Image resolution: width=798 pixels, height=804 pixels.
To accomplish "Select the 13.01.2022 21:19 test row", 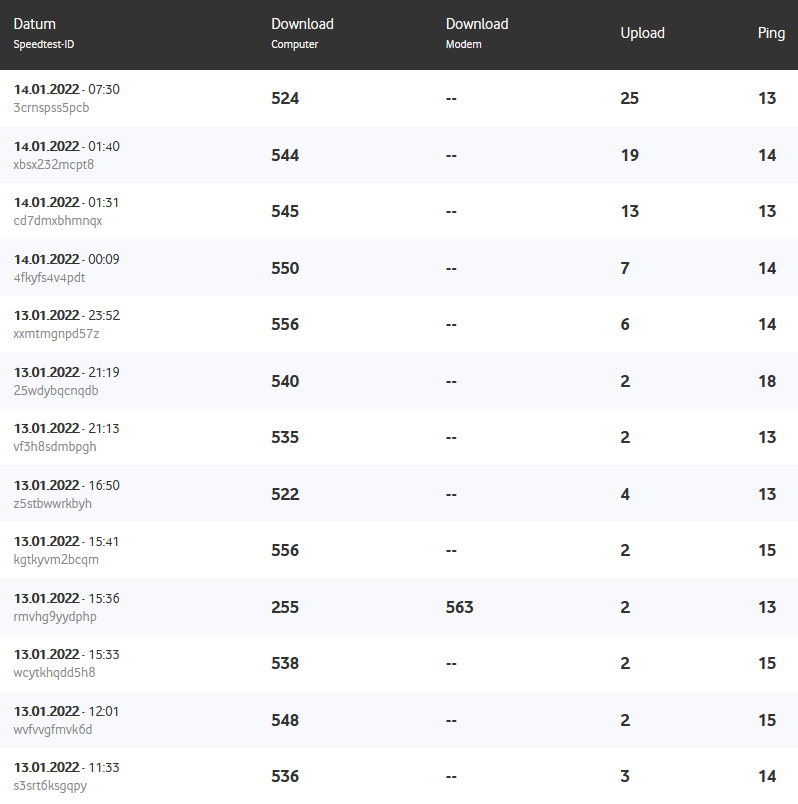I will coord(66,372).
